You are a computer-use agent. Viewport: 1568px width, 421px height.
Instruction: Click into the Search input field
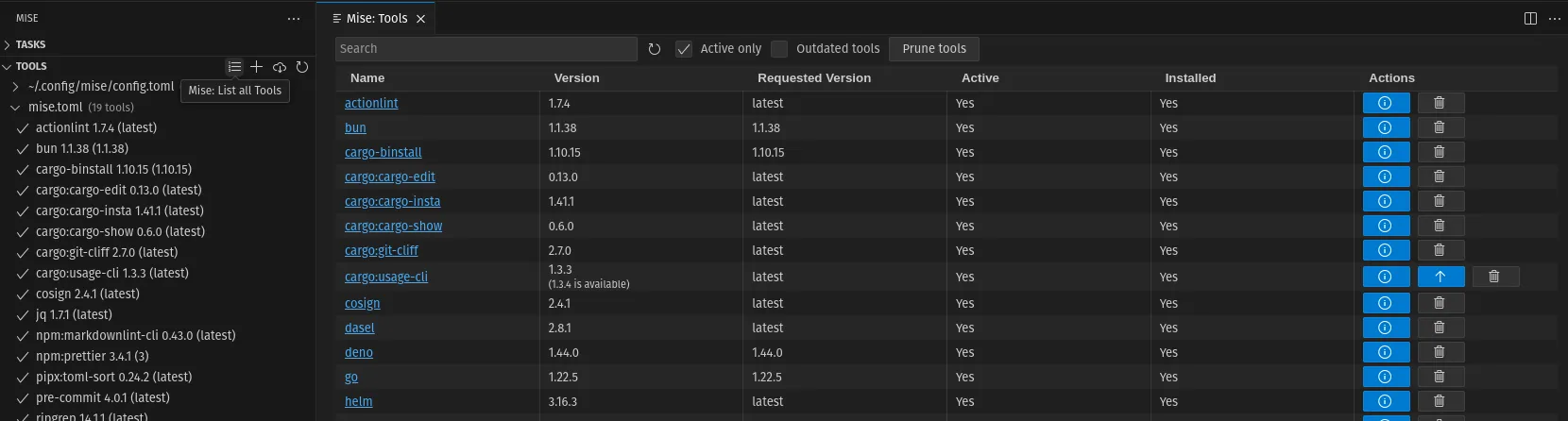pos(486,49)
